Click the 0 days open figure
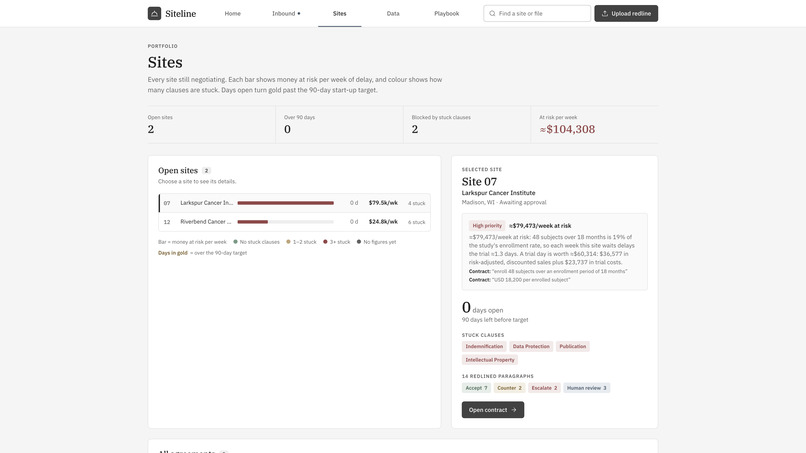 click(x=482, y=307)
